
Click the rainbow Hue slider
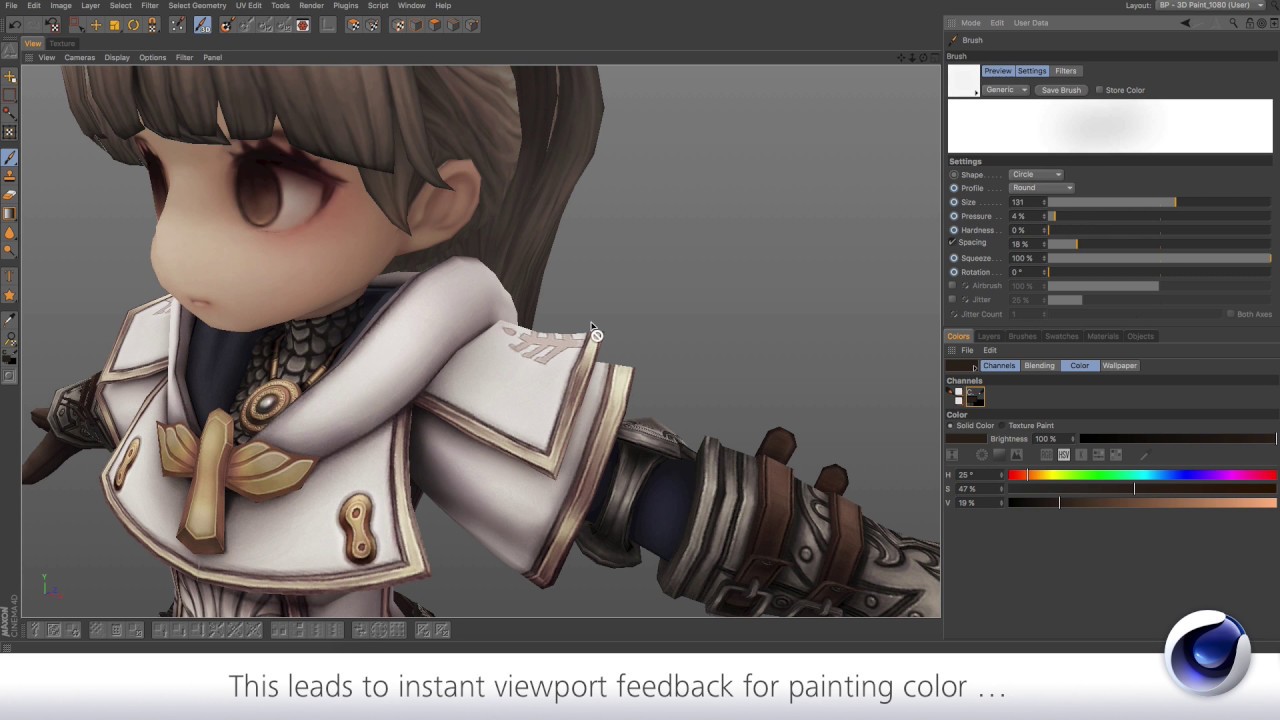1142,475
